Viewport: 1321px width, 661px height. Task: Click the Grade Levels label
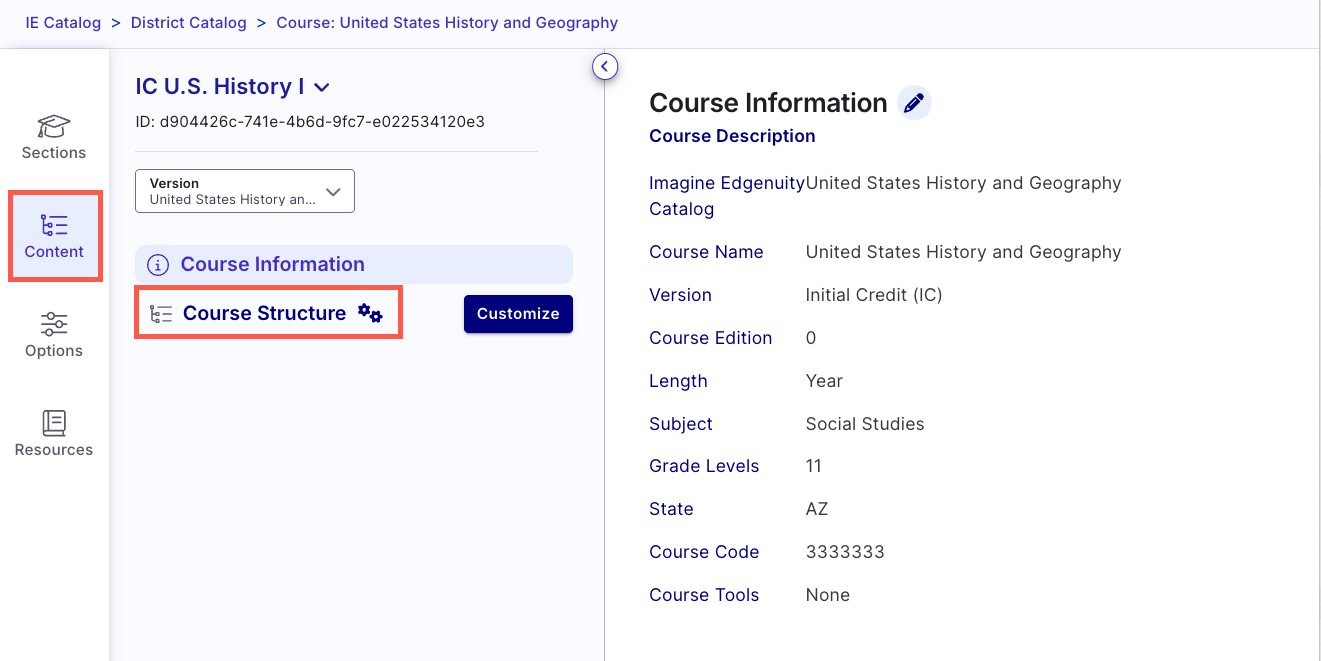[704, 466]
